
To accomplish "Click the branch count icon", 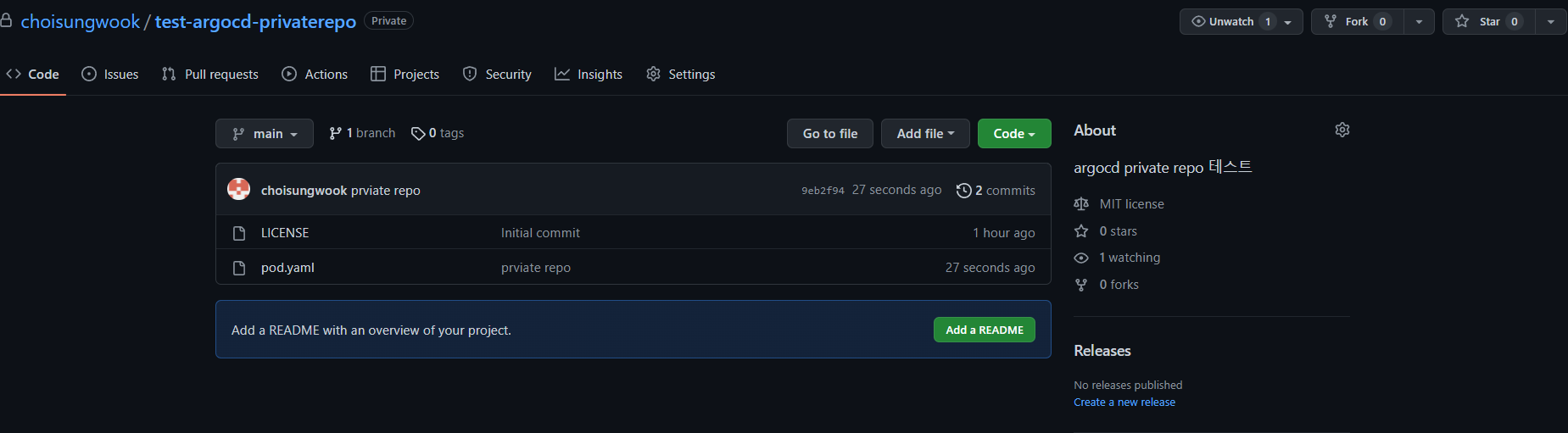I will pos(336,133).
